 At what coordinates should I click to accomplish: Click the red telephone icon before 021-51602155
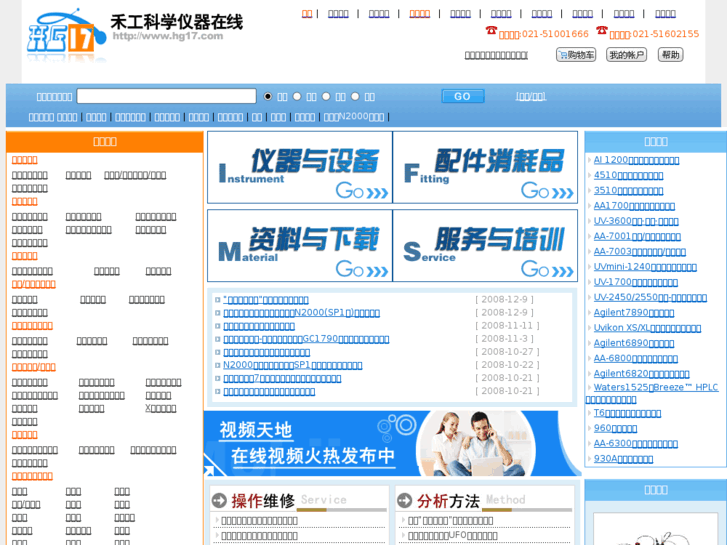(x=602, y=31)
